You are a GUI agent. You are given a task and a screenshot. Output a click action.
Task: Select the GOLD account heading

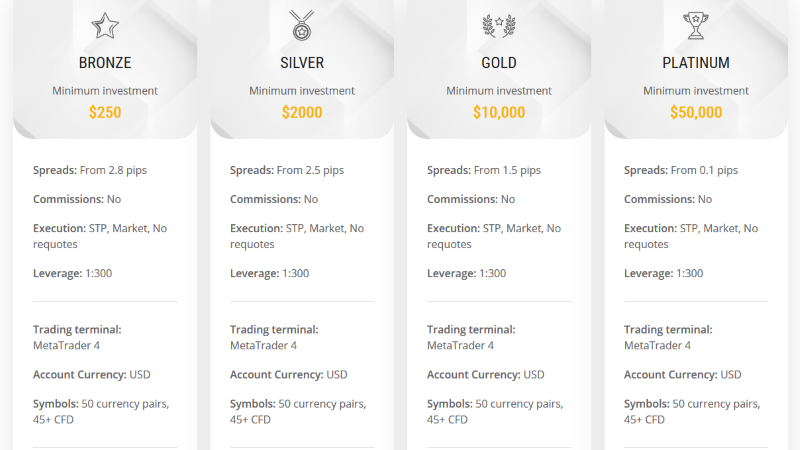(x=499, y=63)
